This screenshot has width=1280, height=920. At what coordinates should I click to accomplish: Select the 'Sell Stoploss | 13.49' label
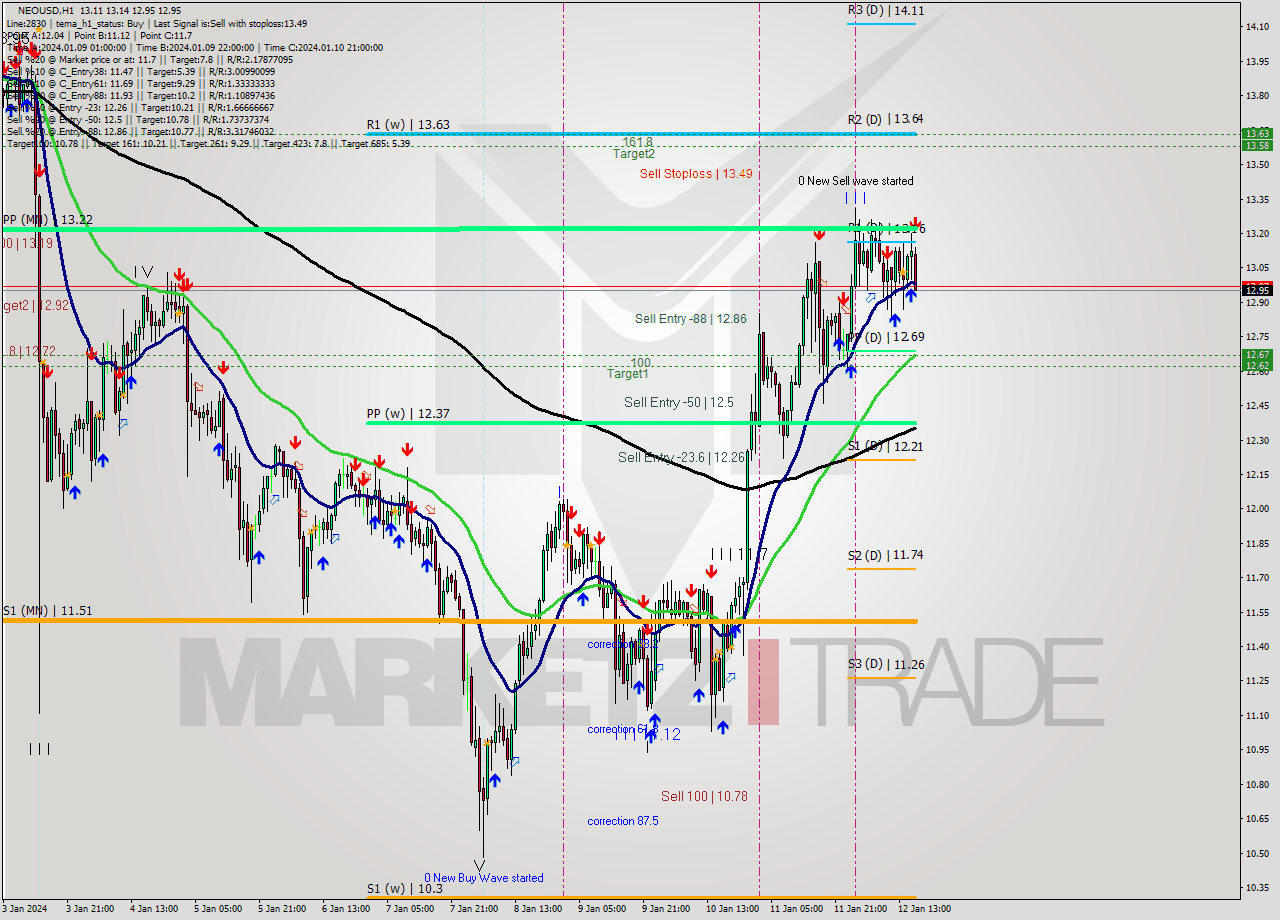tap(696, 174)
